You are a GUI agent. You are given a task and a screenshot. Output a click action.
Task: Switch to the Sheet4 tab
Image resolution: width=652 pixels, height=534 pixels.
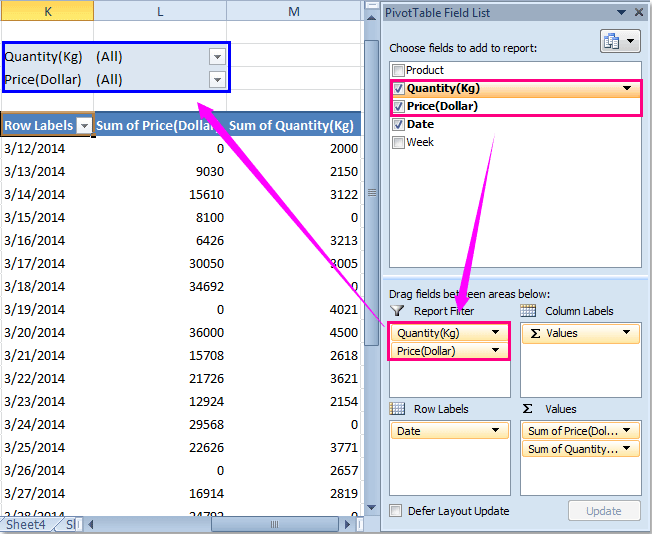tap(25, 524)
